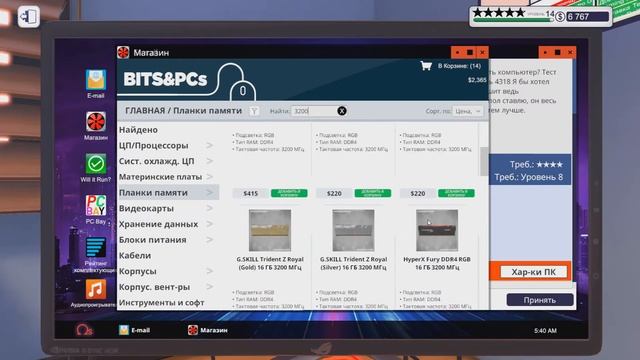Select the Инструменты и софт category

pos(162,302)
